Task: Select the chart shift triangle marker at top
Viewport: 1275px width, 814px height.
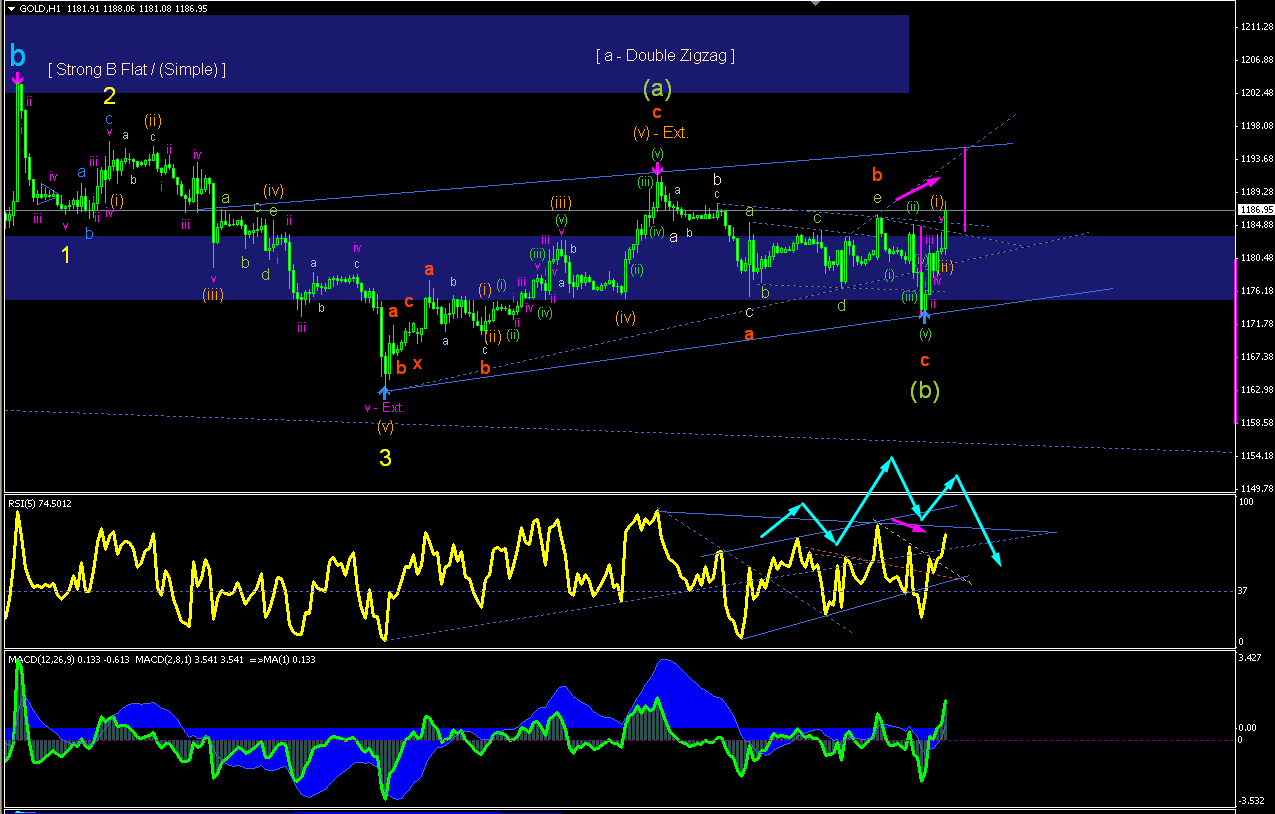Action: point(815,3)
